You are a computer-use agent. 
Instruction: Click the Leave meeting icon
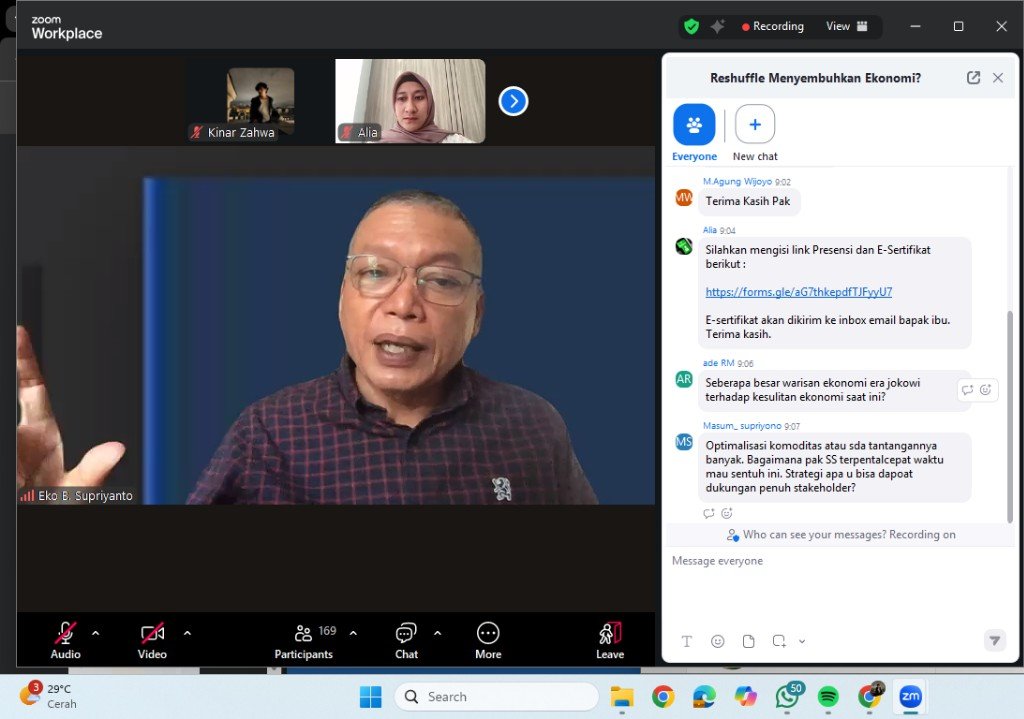pos(610,634)
